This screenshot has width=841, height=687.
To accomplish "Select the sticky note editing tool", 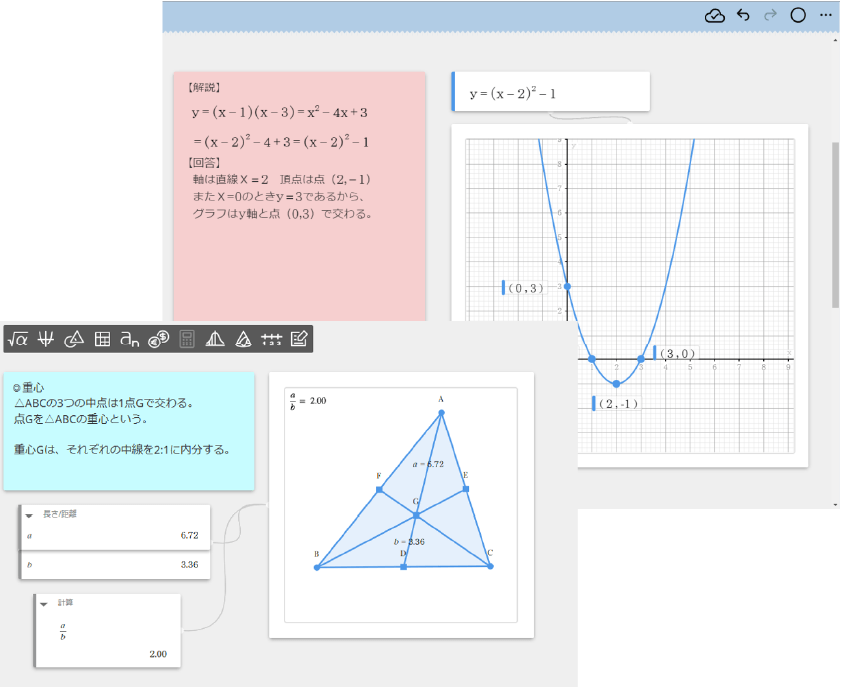I will (x=298, y=338).
